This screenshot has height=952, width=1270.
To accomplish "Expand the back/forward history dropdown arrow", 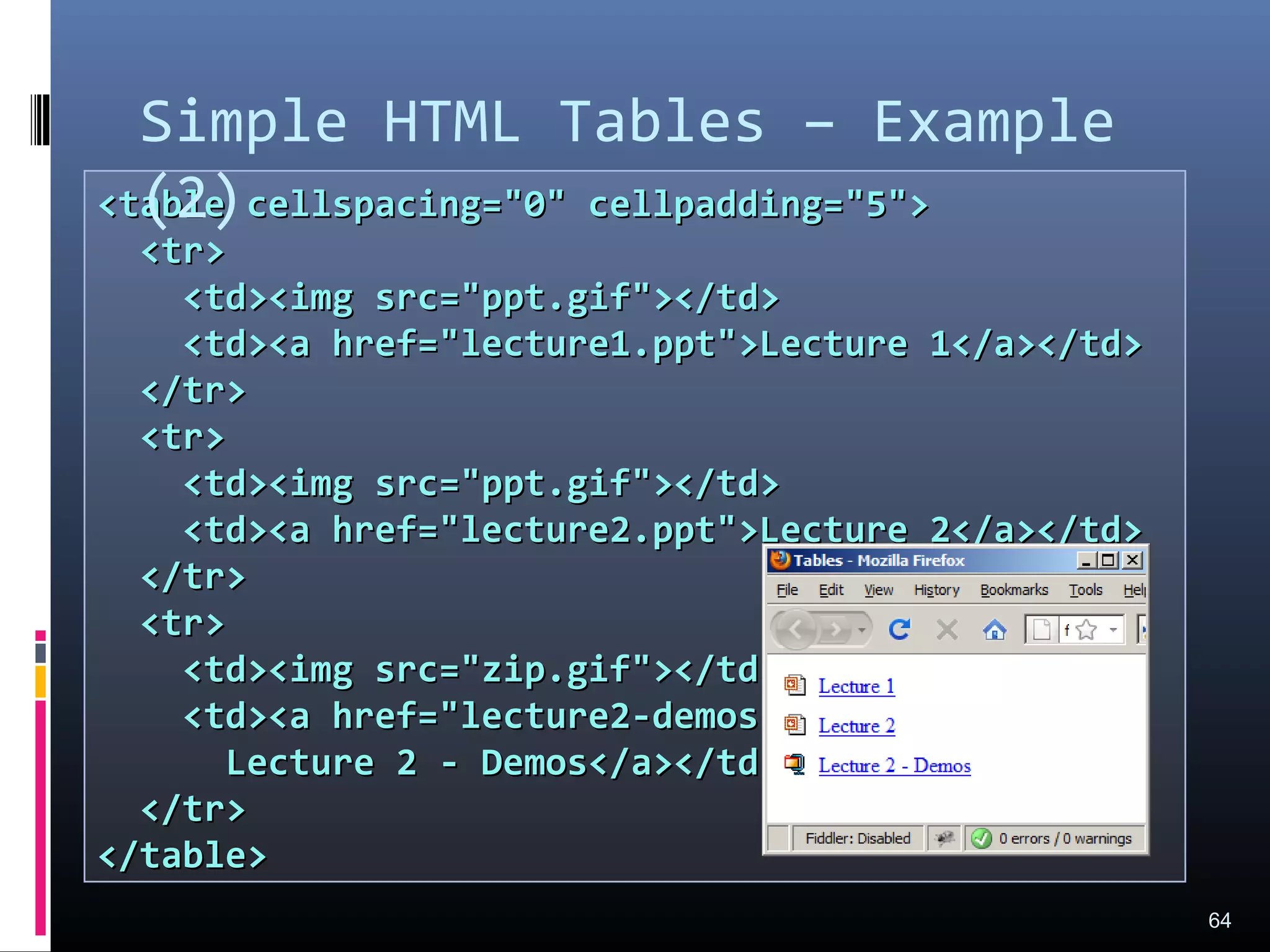I will (861, 630).
